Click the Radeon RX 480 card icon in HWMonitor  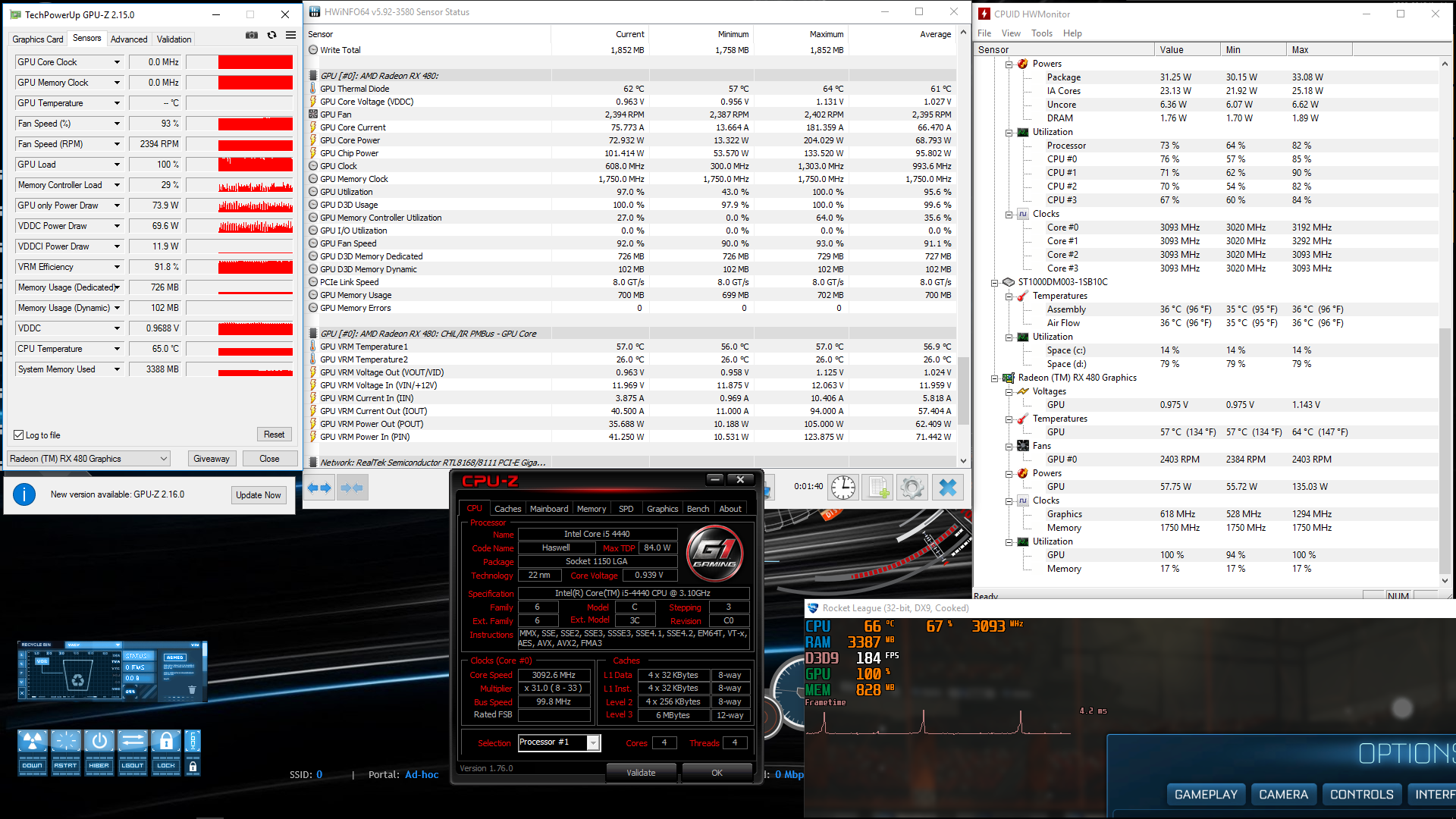point(1009,378)
